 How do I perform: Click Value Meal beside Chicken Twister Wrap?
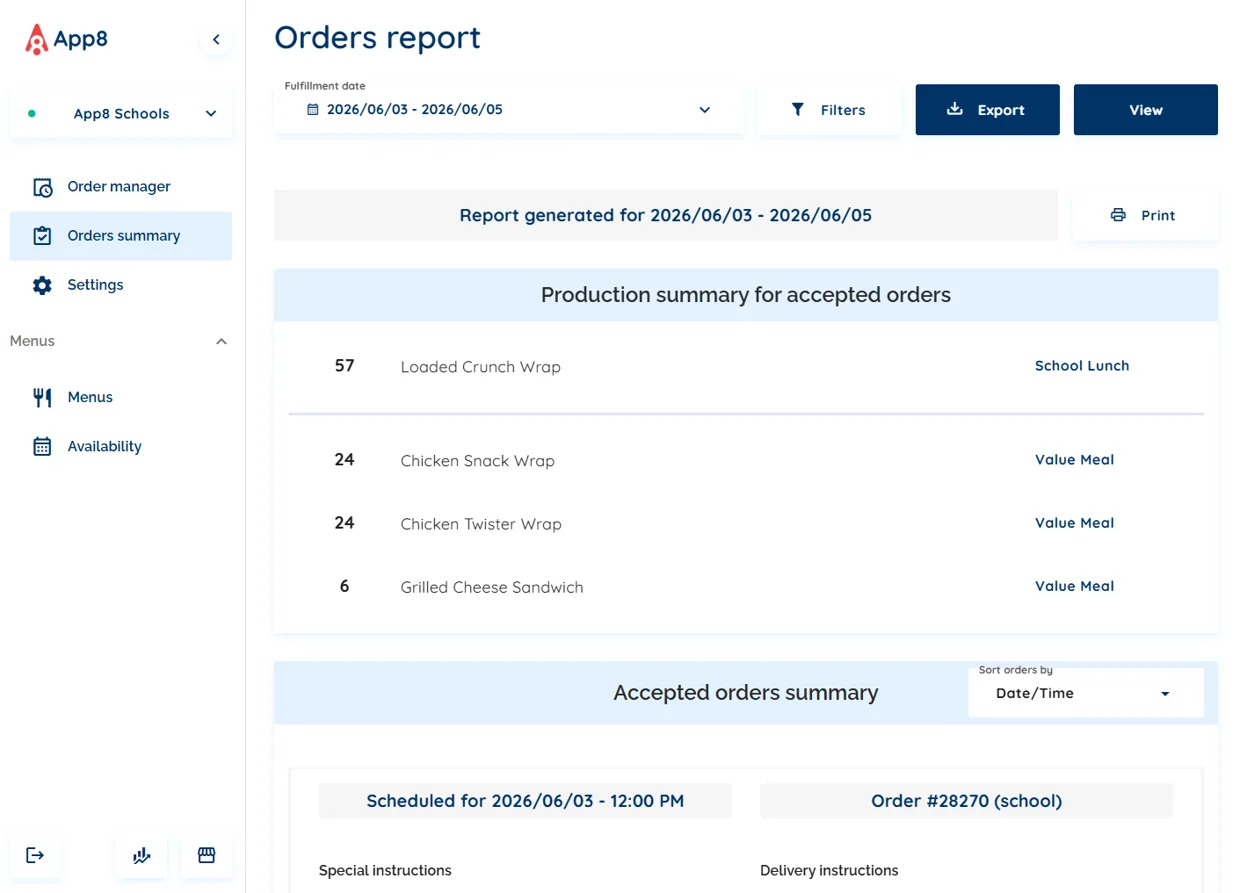(1074, 523)
